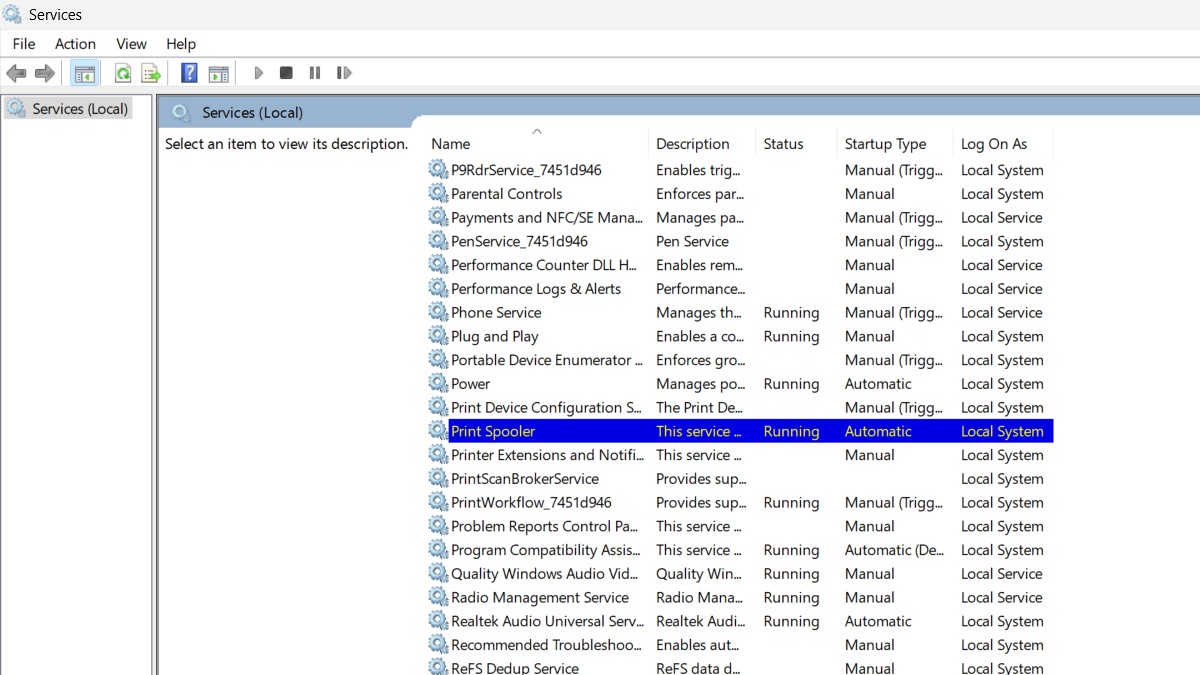
Task: Click 'The Print De...' description cell
Action: click(x=699, y=408)
